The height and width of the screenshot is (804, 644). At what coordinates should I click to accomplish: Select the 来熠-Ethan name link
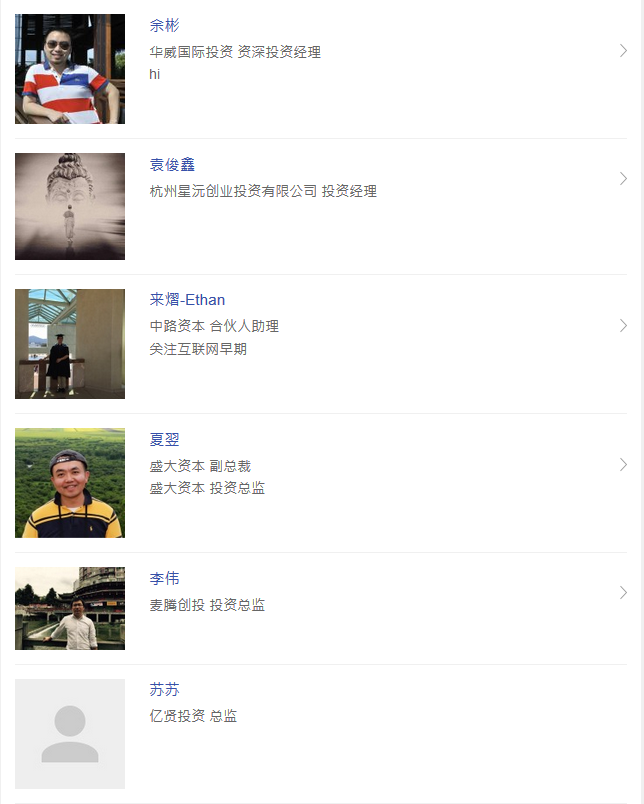[187, 300]
